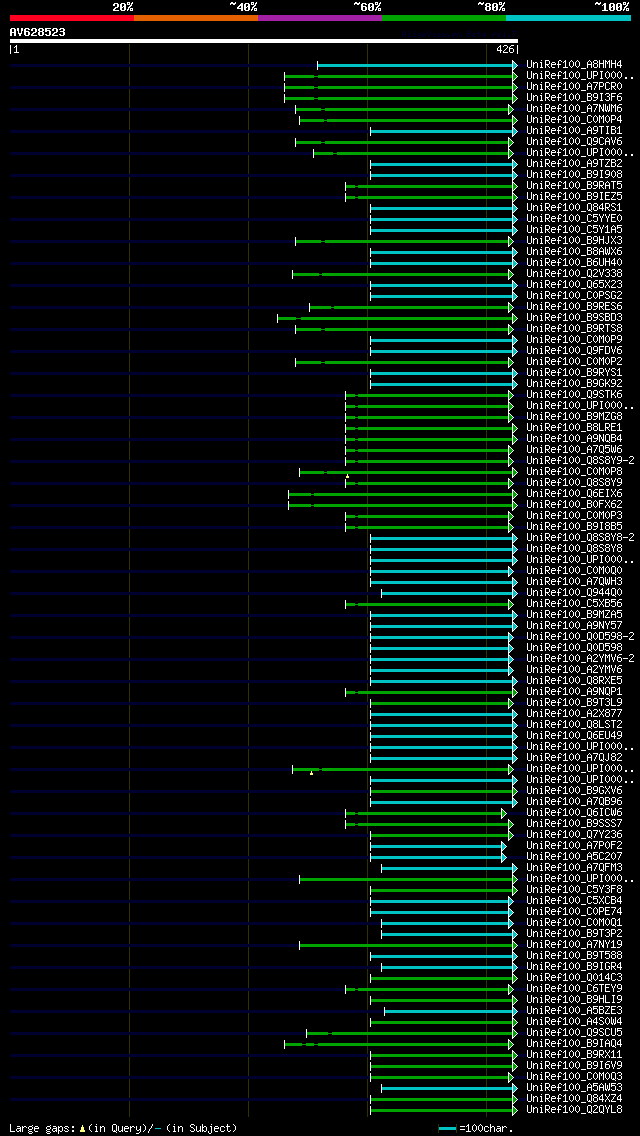The height and width of the screenshot is (1136, 640).
Task: Open the UniRef100_Q6EIX6 hit
Action: pos(574,494)
